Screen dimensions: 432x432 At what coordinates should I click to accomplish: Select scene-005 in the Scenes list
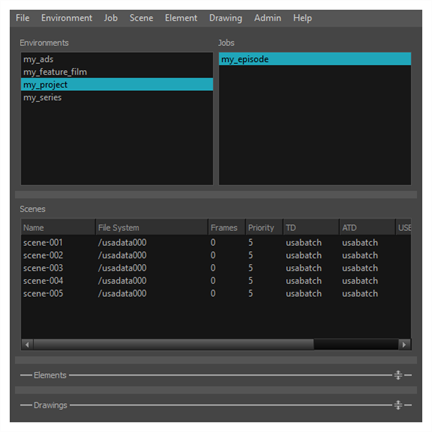[216, 294]
